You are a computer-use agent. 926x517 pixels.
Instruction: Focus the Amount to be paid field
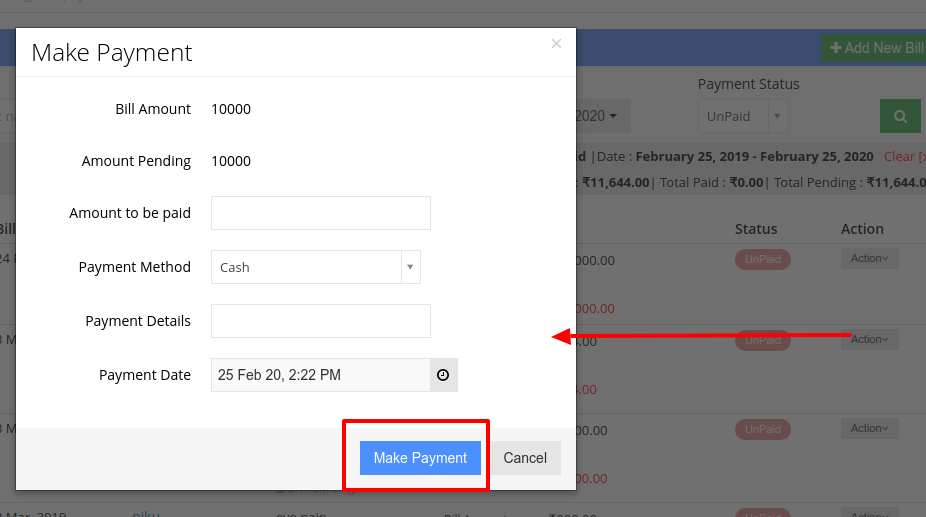click(321, 213)
